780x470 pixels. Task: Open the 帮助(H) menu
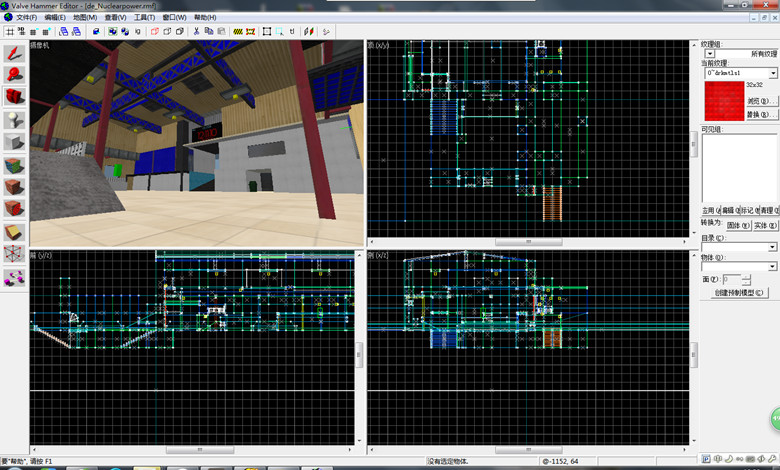(x=205, y=17)
